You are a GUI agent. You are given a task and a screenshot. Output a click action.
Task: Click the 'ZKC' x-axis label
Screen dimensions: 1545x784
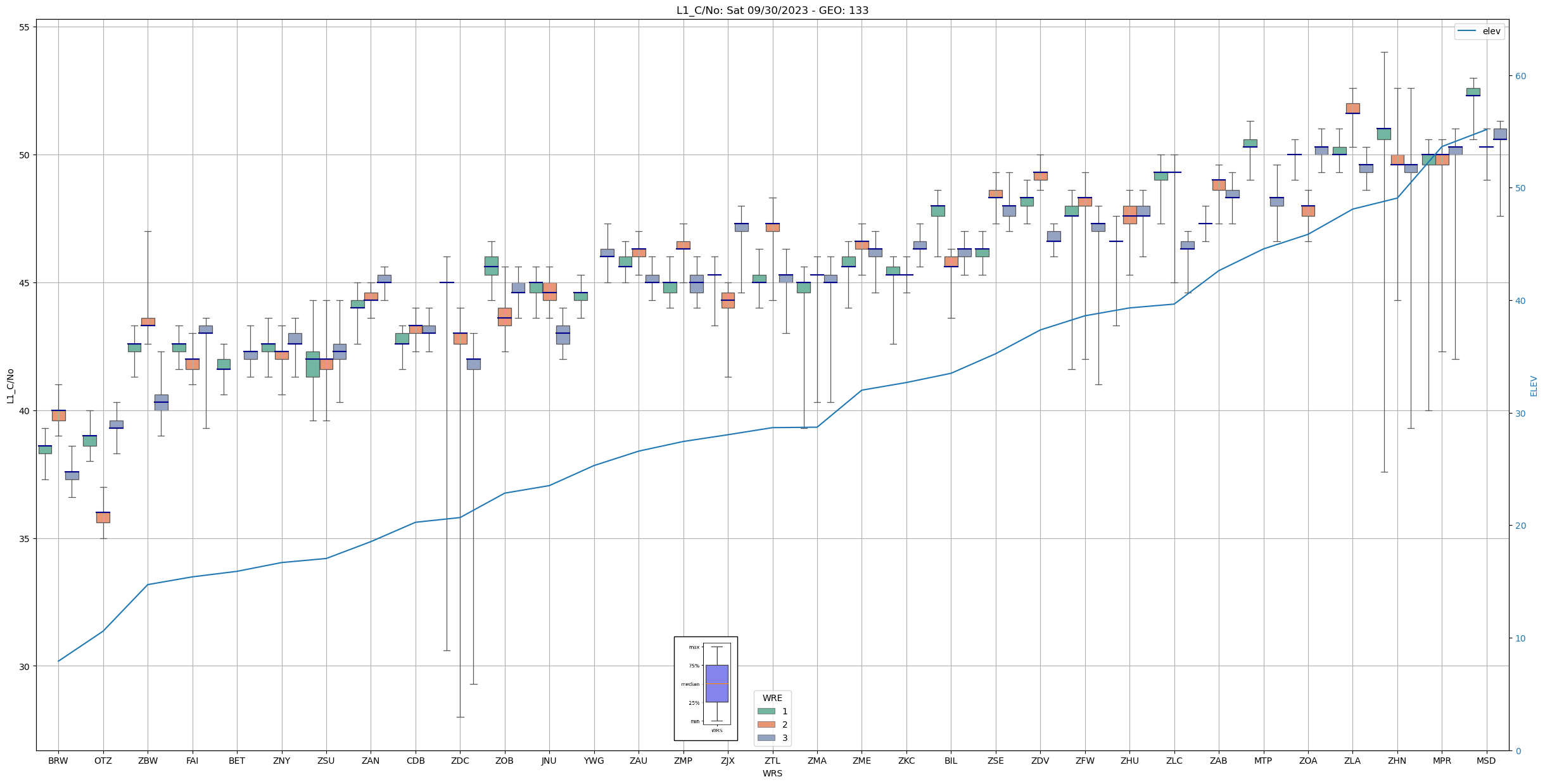906,761
